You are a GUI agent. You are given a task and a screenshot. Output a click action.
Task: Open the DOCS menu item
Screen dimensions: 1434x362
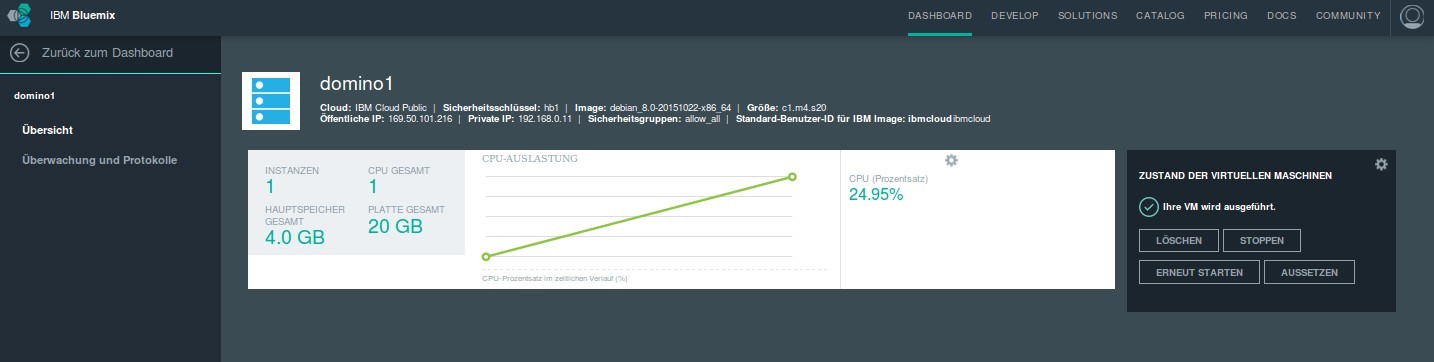click(1282, 16)
